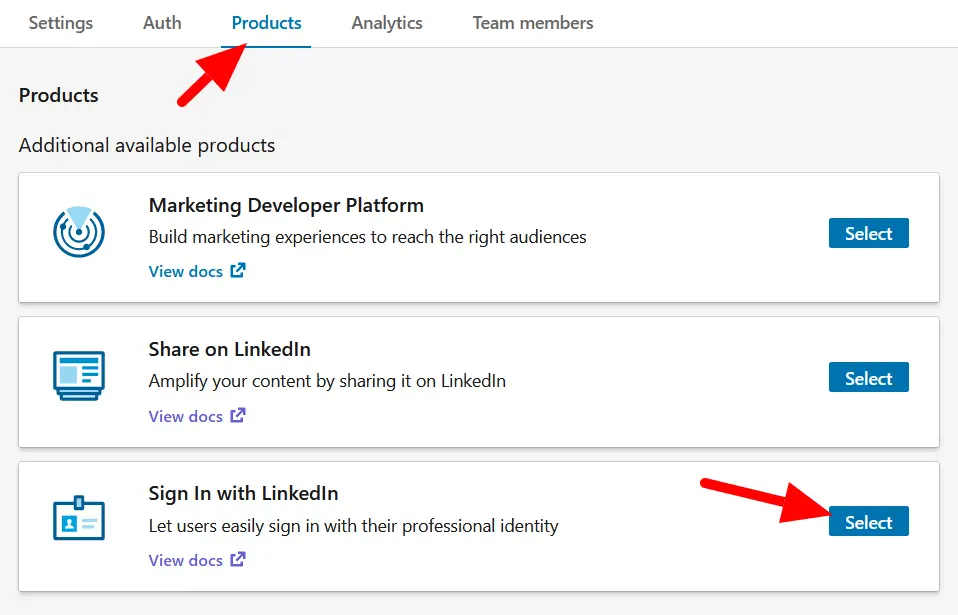Click the Marketing Developer Platform radar icon

click(79, 231)
